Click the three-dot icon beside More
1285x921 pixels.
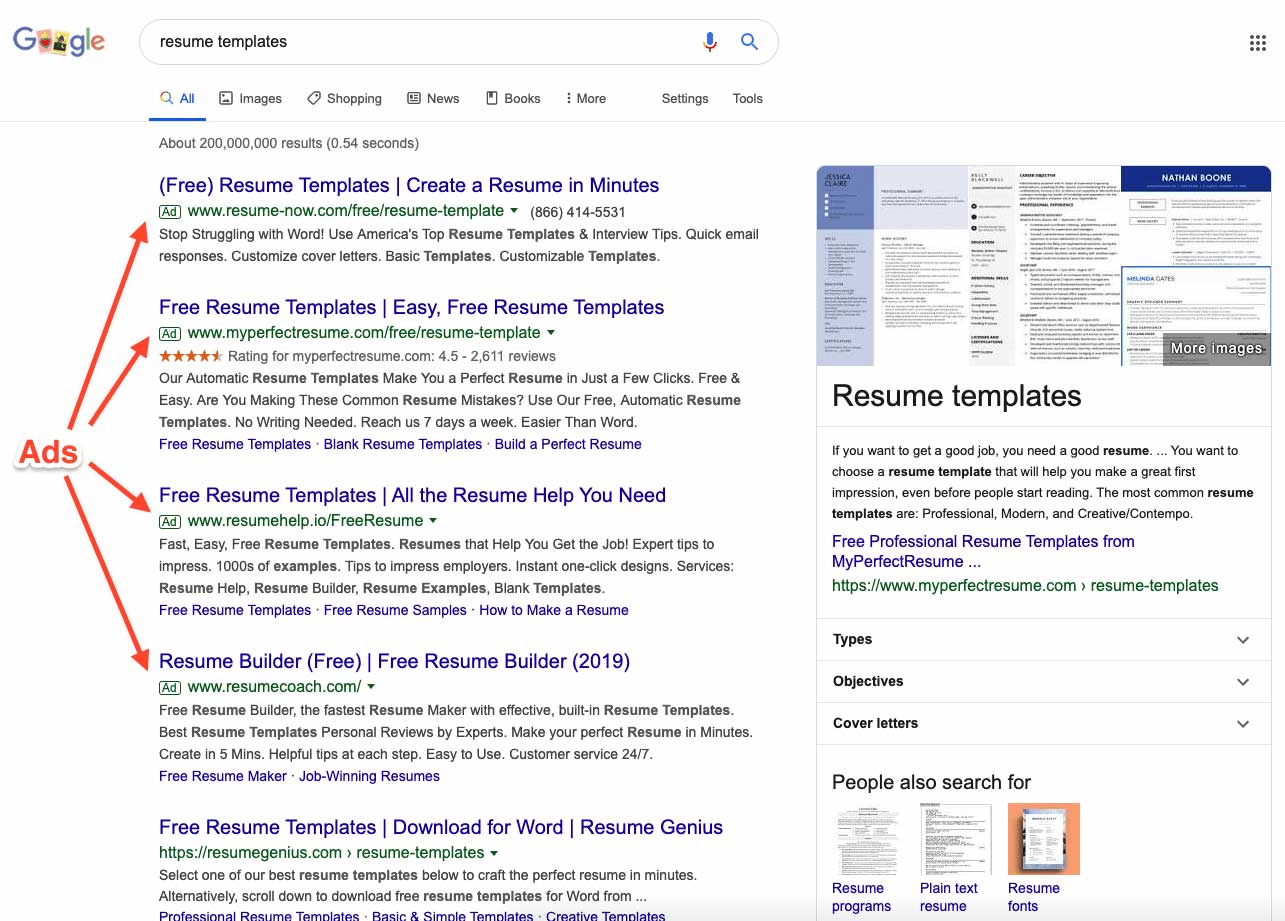(572, 97)
